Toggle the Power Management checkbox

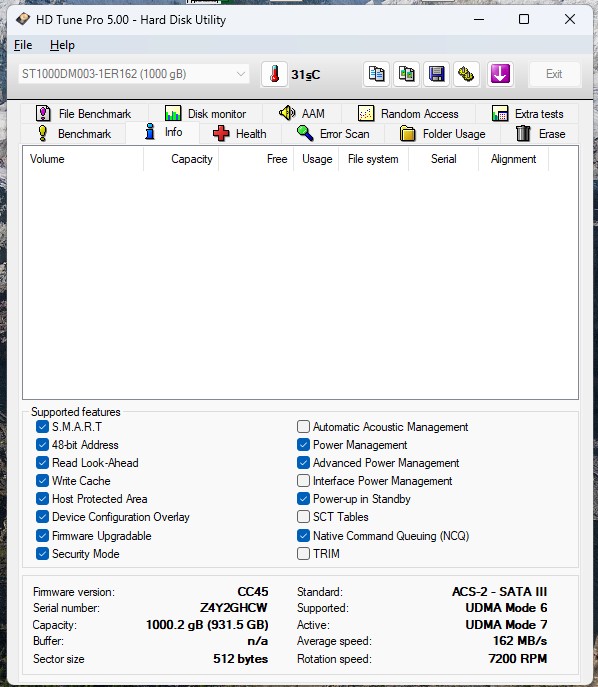click(303, 445)
